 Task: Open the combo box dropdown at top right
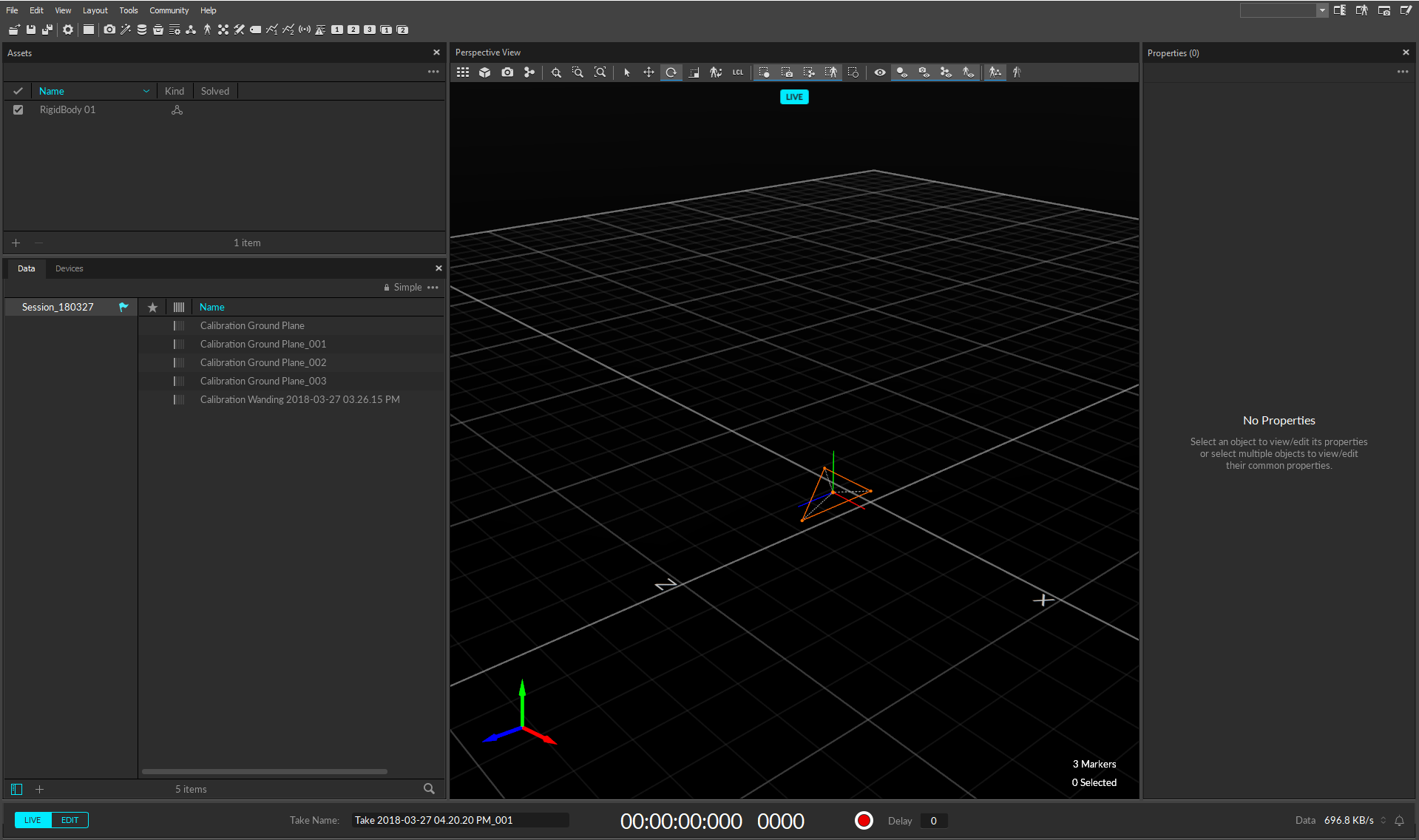[x=1322, y=10]
